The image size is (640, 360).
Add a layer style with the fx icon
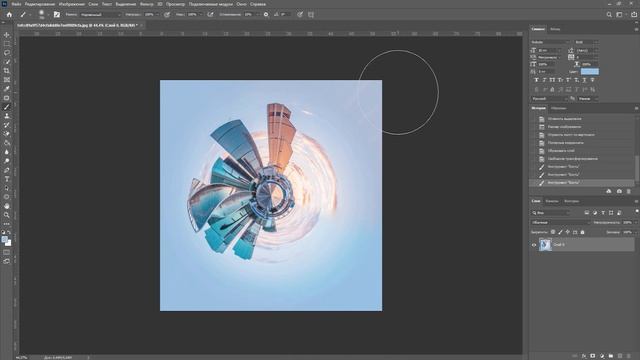click(x=584, y=356)
